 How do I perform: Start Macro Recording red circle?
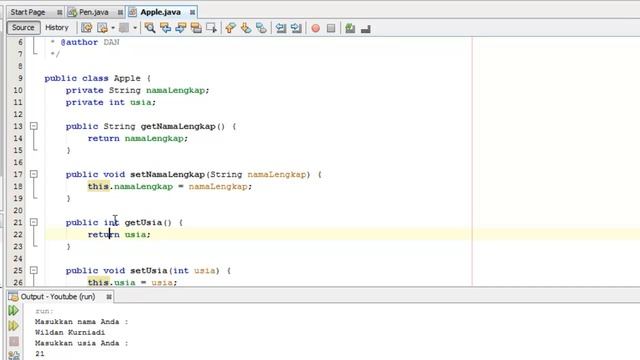pyautogui.click(x=316, y=28)
